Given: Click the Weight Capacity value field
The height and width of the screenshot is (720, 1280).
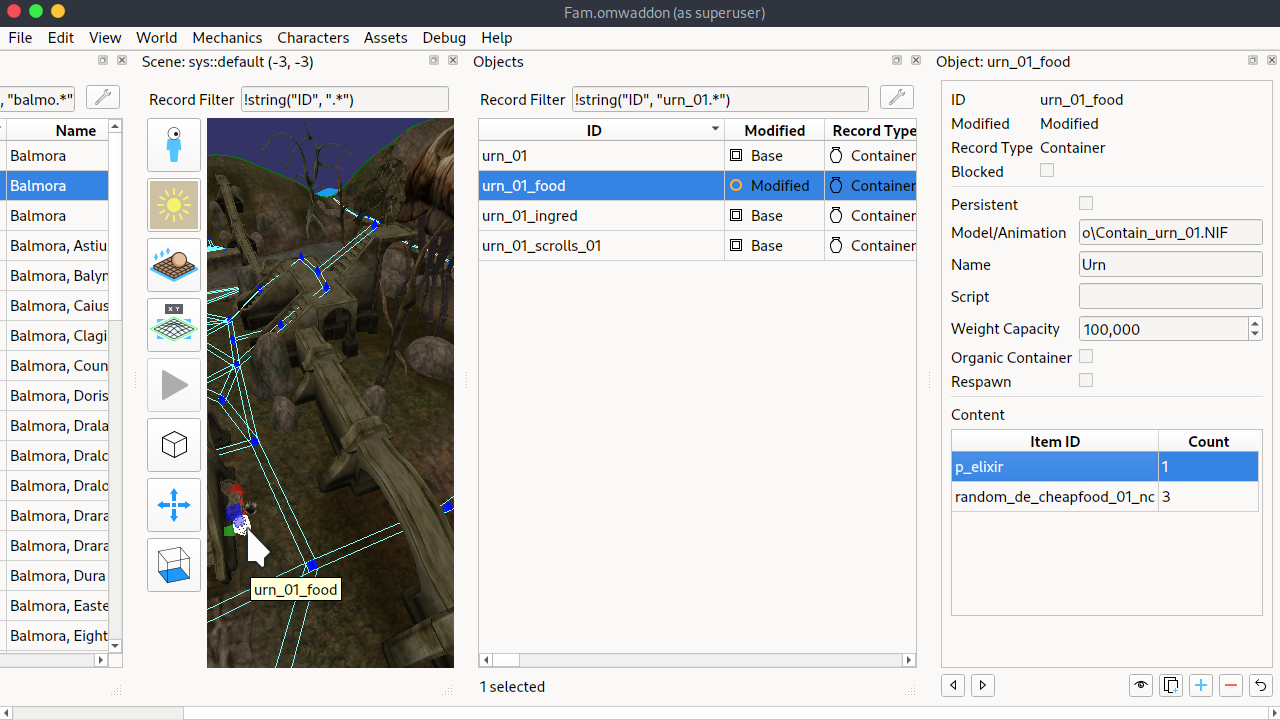Looking at the screenshot, I should (1163, 329).
